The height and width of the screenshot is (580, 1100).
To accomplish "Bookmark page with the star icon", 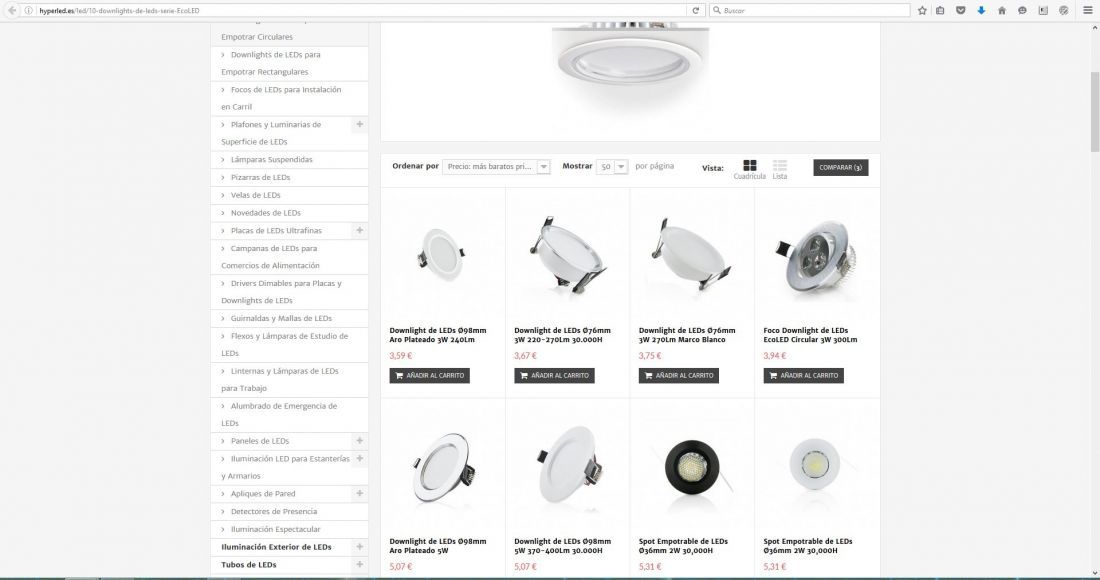I will click(922, 11).
